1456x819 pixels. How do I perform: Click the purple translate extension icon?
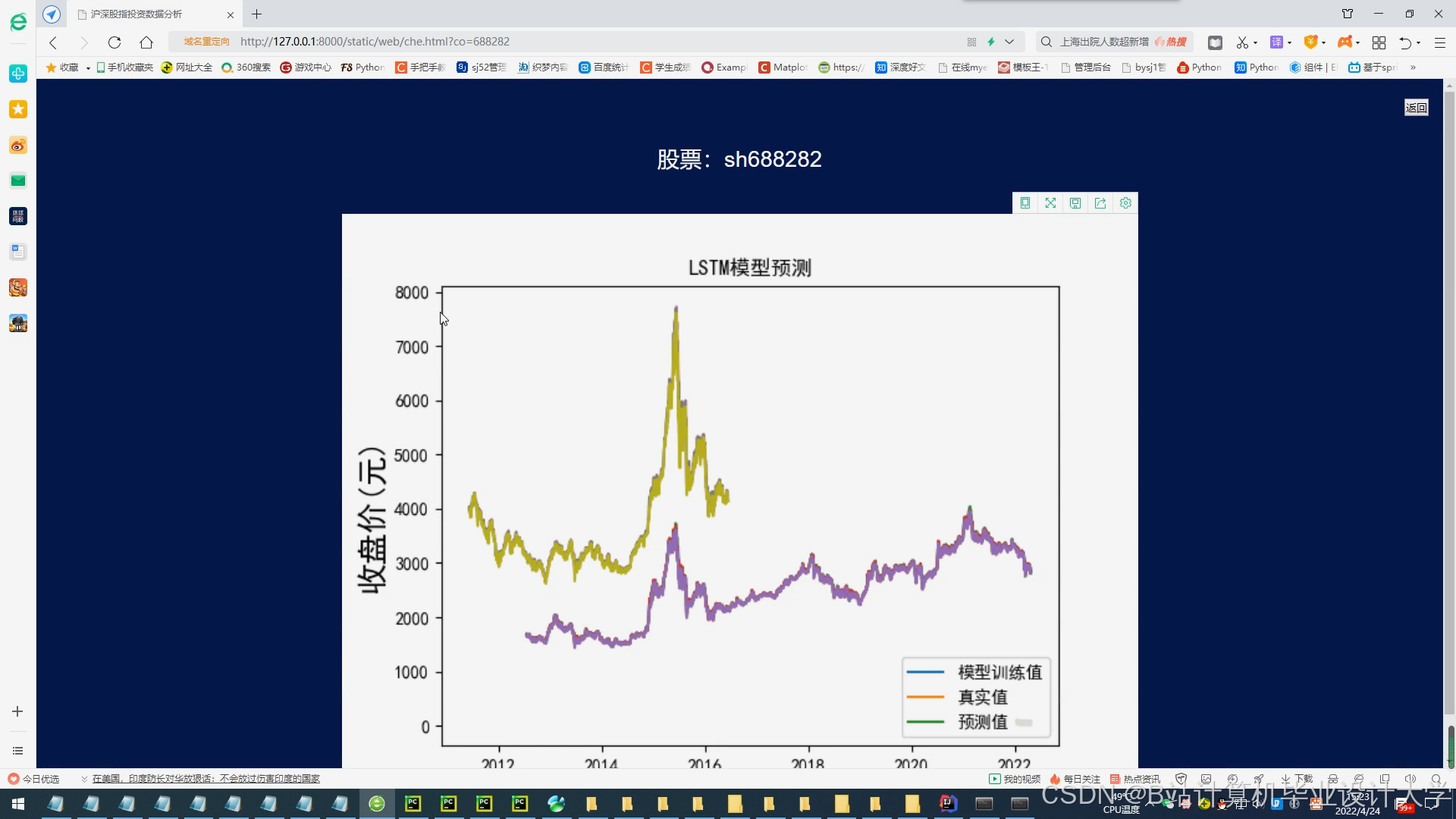pos(1276,42)
